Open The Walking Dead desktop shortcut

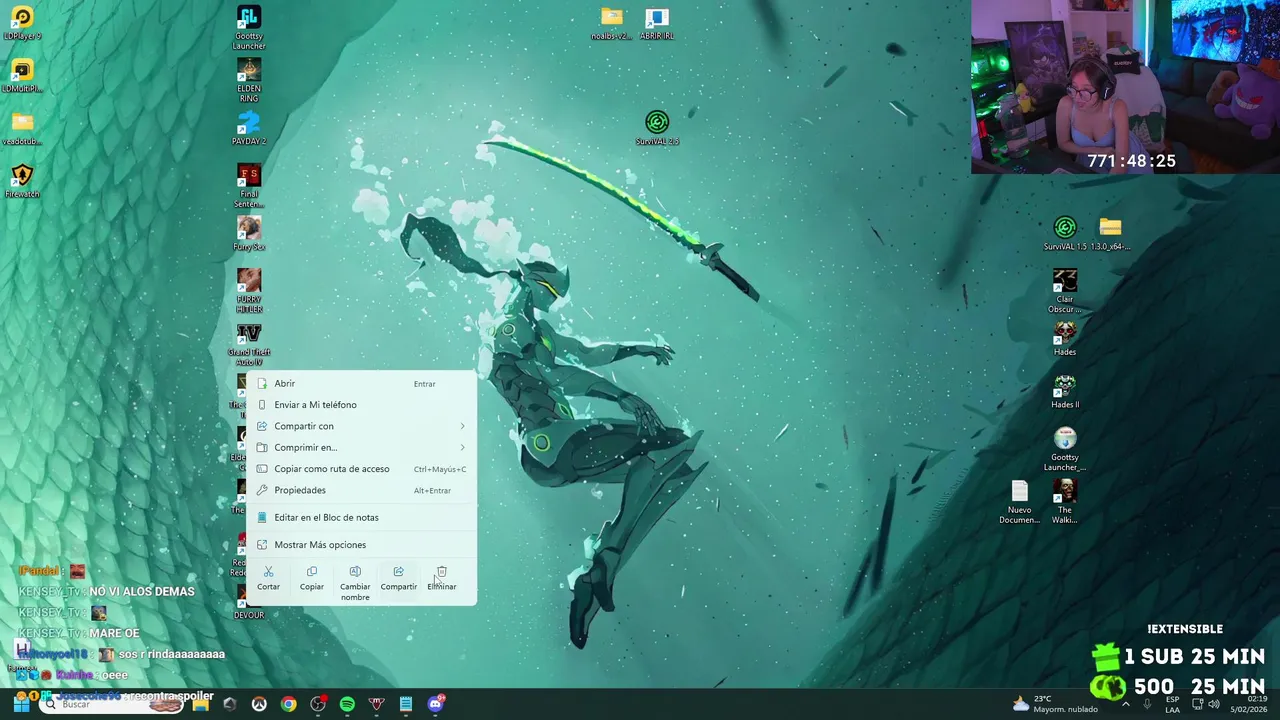coord(1065,502)
